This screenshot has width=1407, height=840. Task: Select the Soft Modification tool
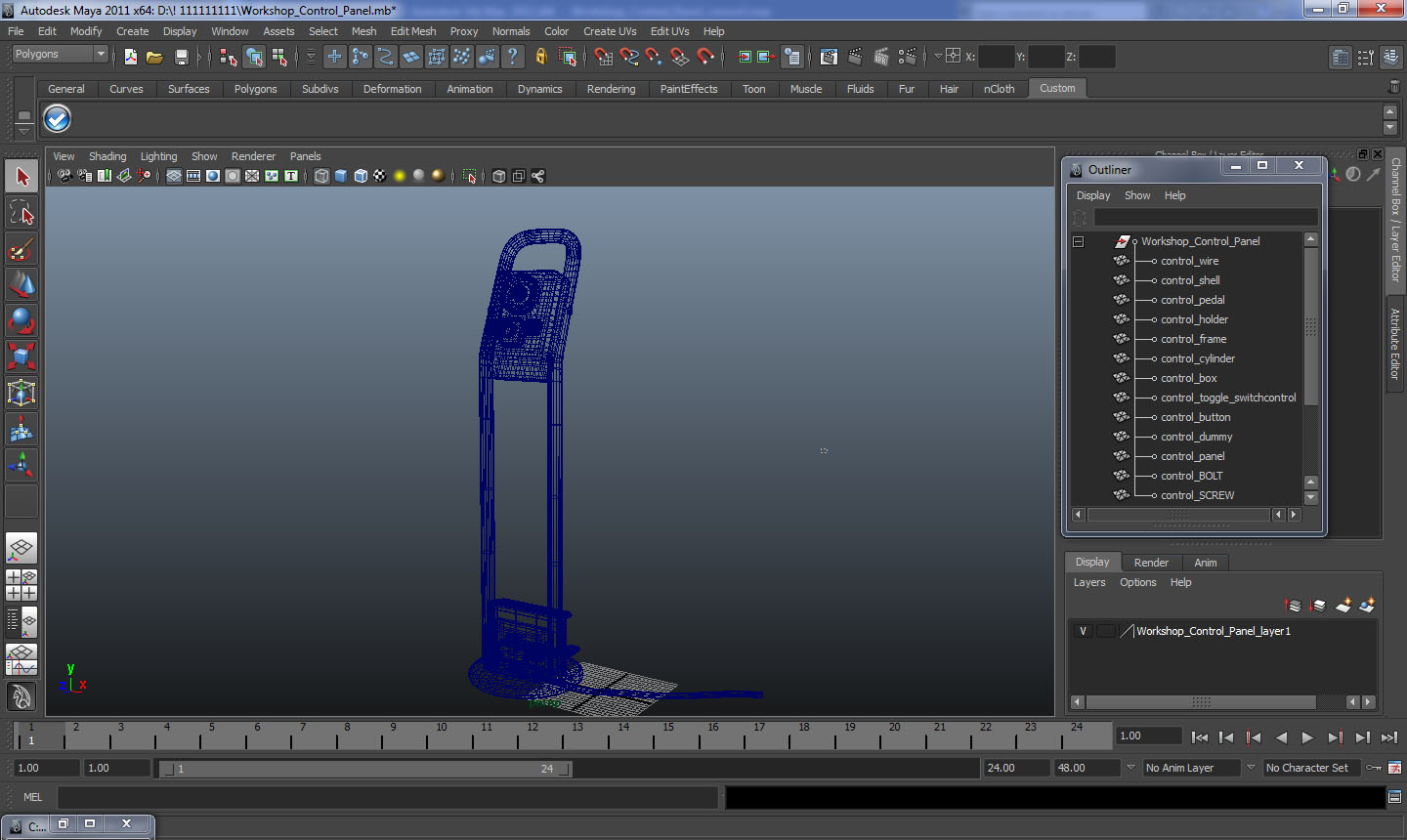[x=21, y=429]
